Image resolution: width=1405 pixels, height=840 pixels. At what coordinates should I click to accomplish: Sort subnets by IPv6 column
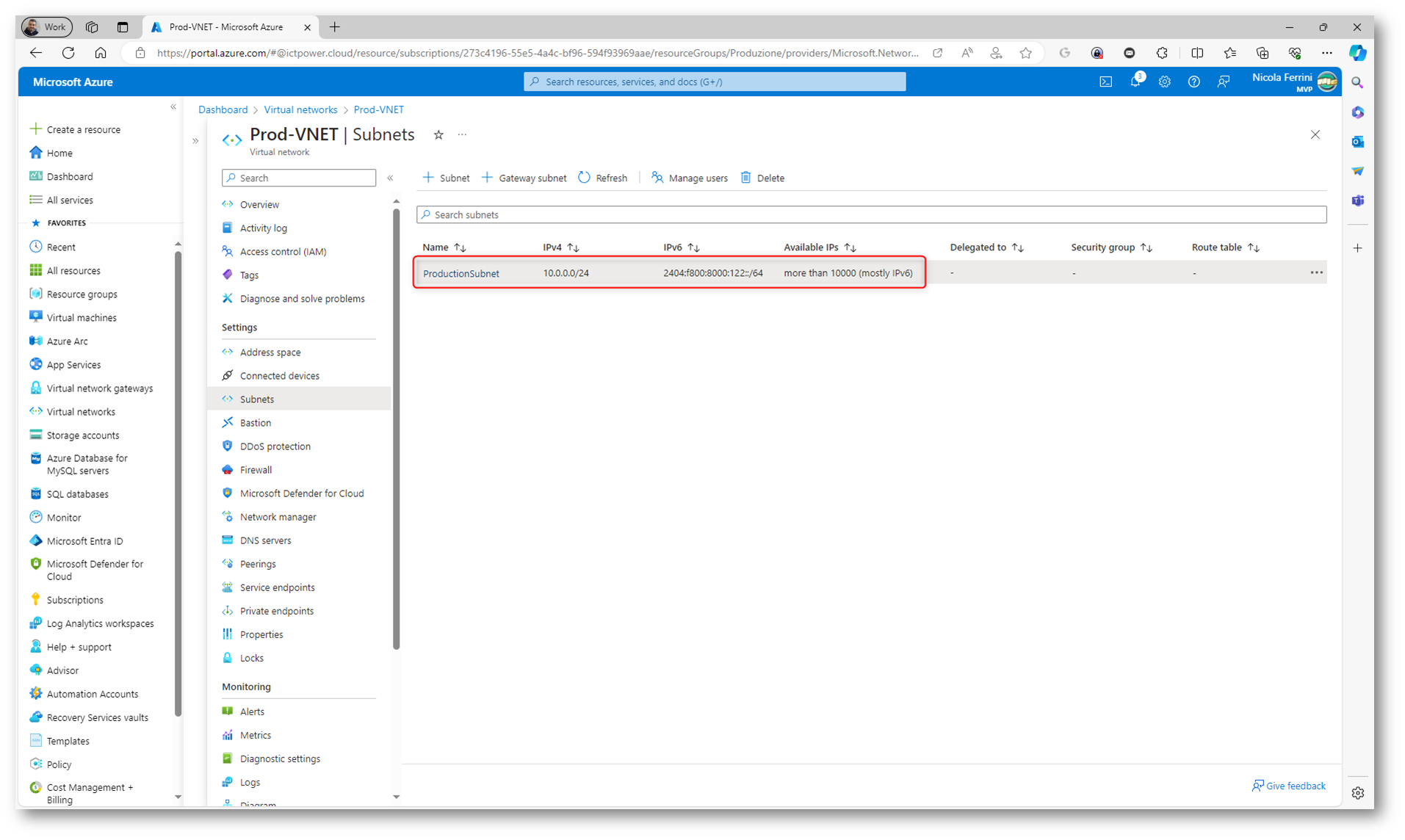[x=682, y=247]
